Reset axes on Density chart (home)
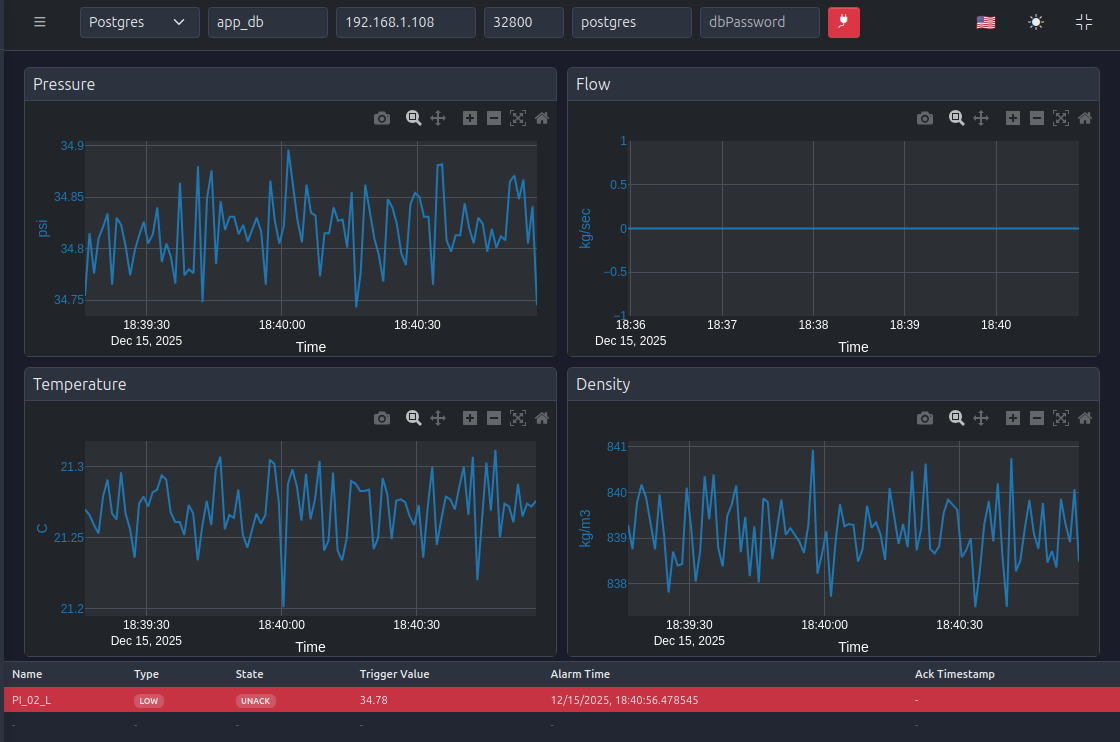Screen dimensions: 1120x742 point(1085,418)
